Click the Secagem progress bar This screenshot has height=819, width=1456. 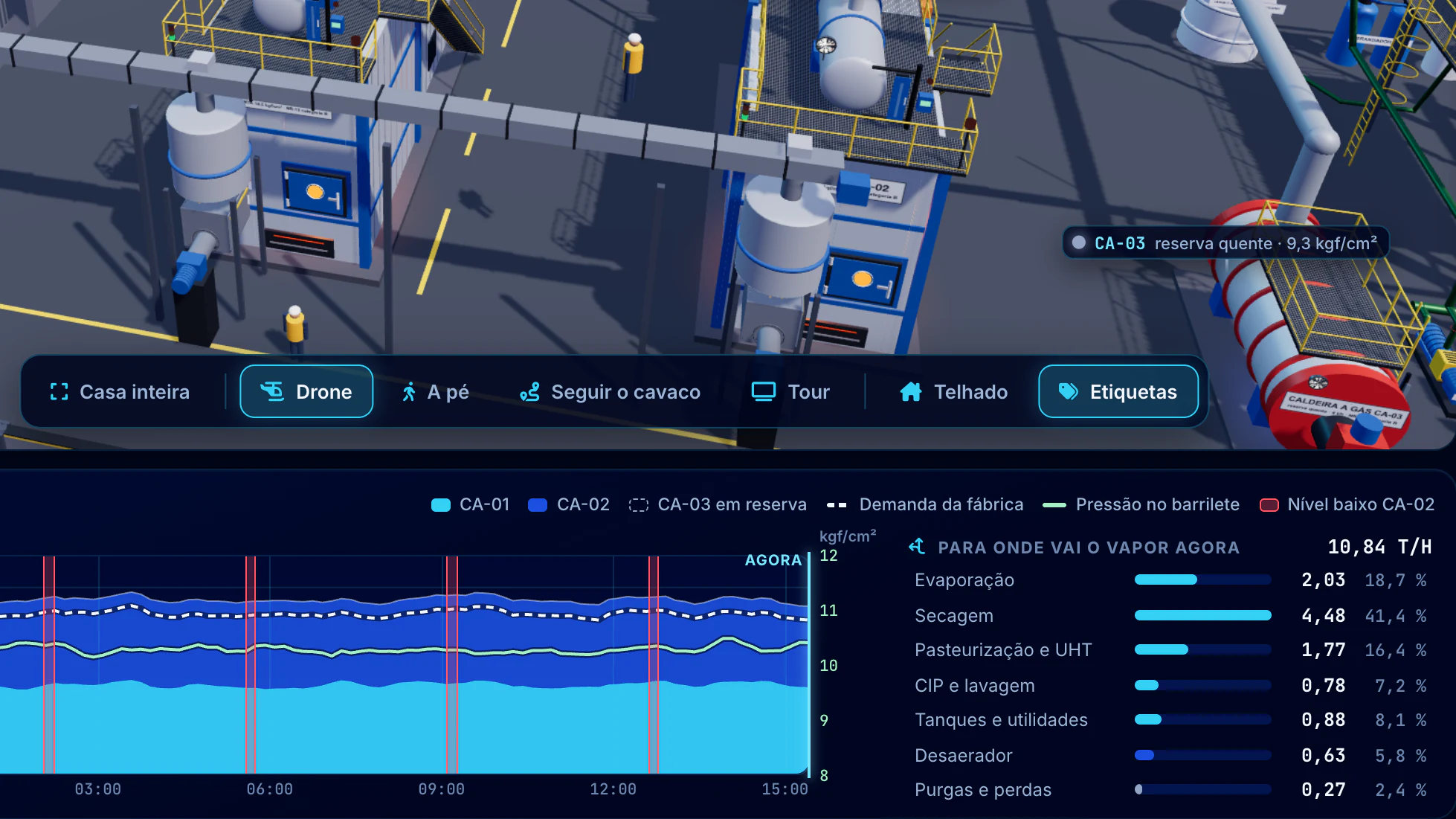[x=1202, y=615]
